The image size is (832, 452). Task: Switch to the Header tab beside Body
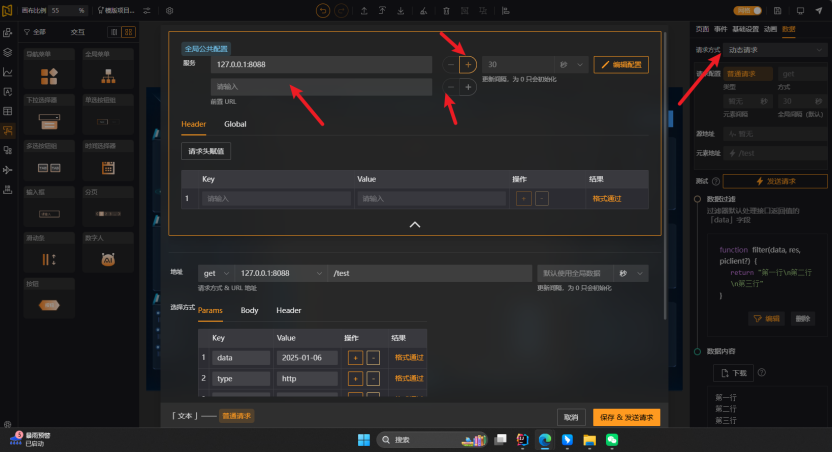[x=289, y=310]
